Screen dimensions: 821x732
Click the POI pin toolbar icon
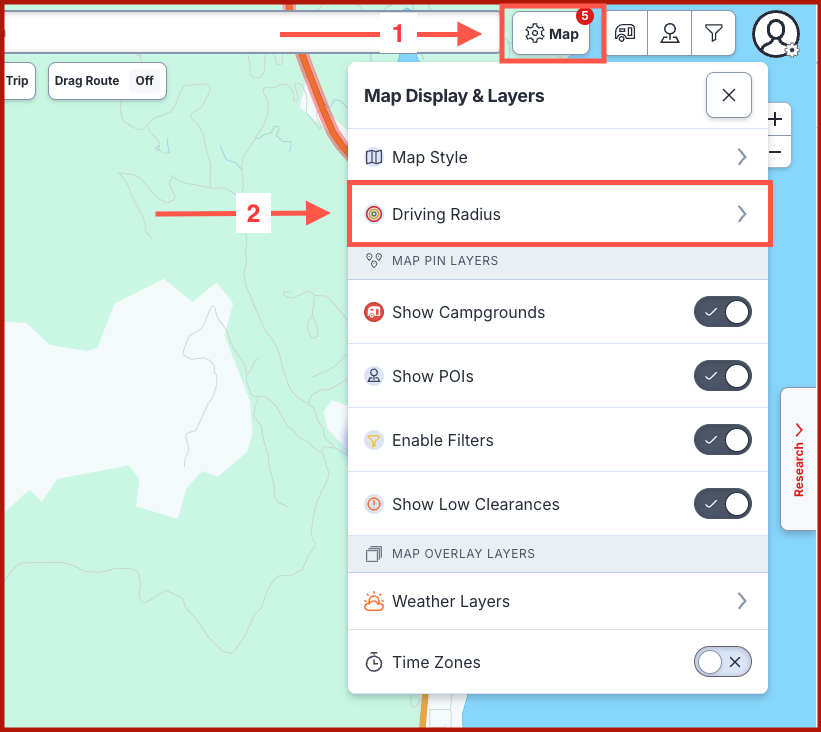670,33
